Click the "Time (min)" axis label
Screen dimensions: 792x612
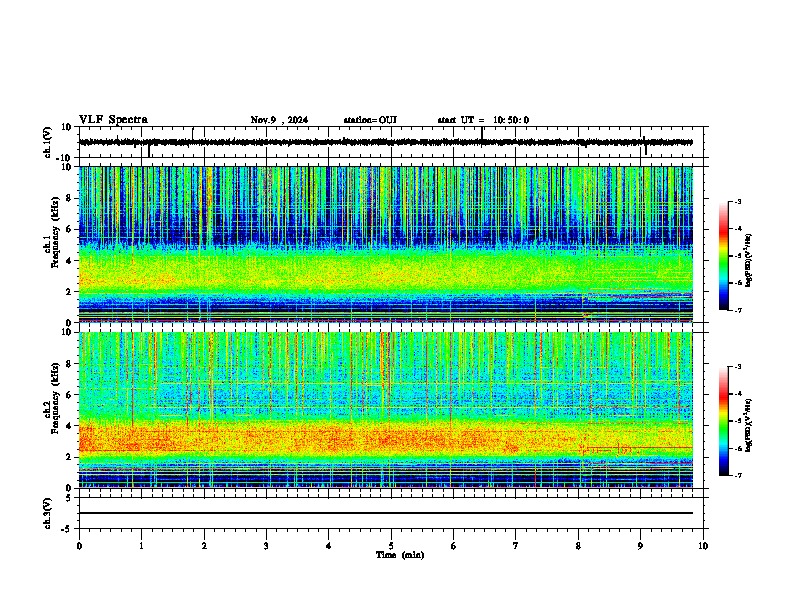click(x=400, y=555)
